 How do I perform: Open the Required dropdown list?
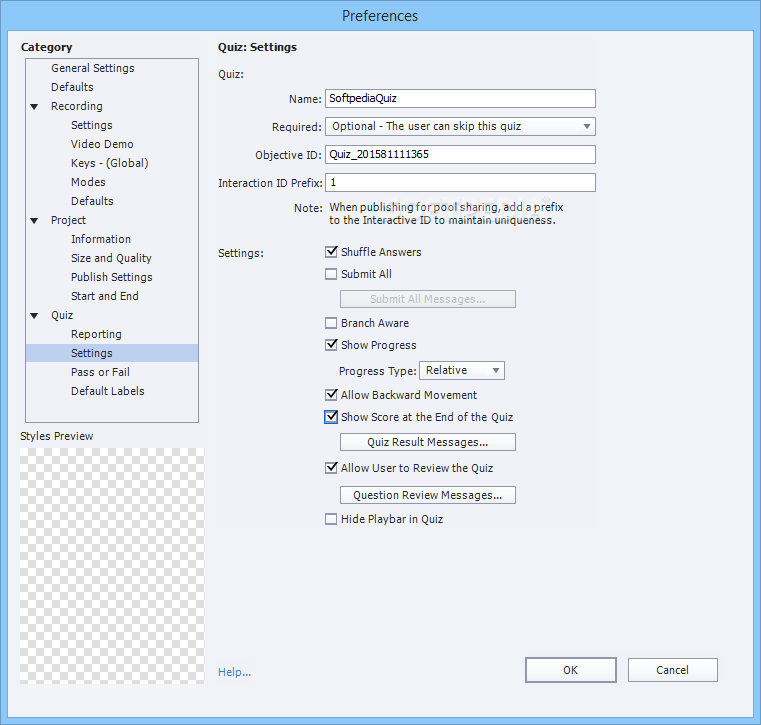460,127
